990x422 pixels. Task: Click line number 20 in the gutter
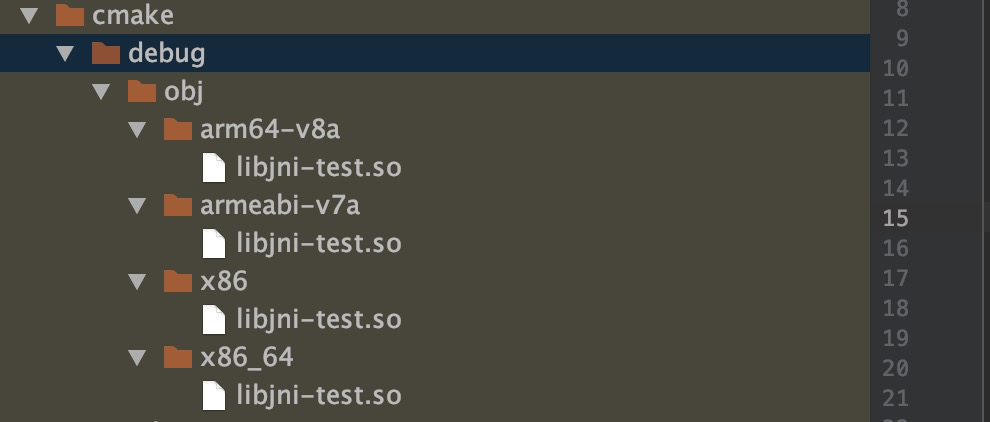896,368
